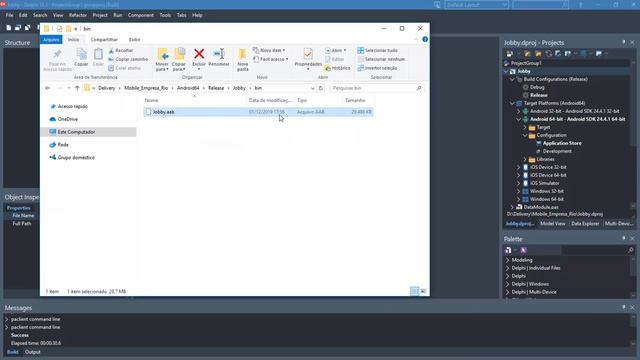Switch to Data Explorer tab
This screenshot has width=640, height=360.
tap(585, 224)
